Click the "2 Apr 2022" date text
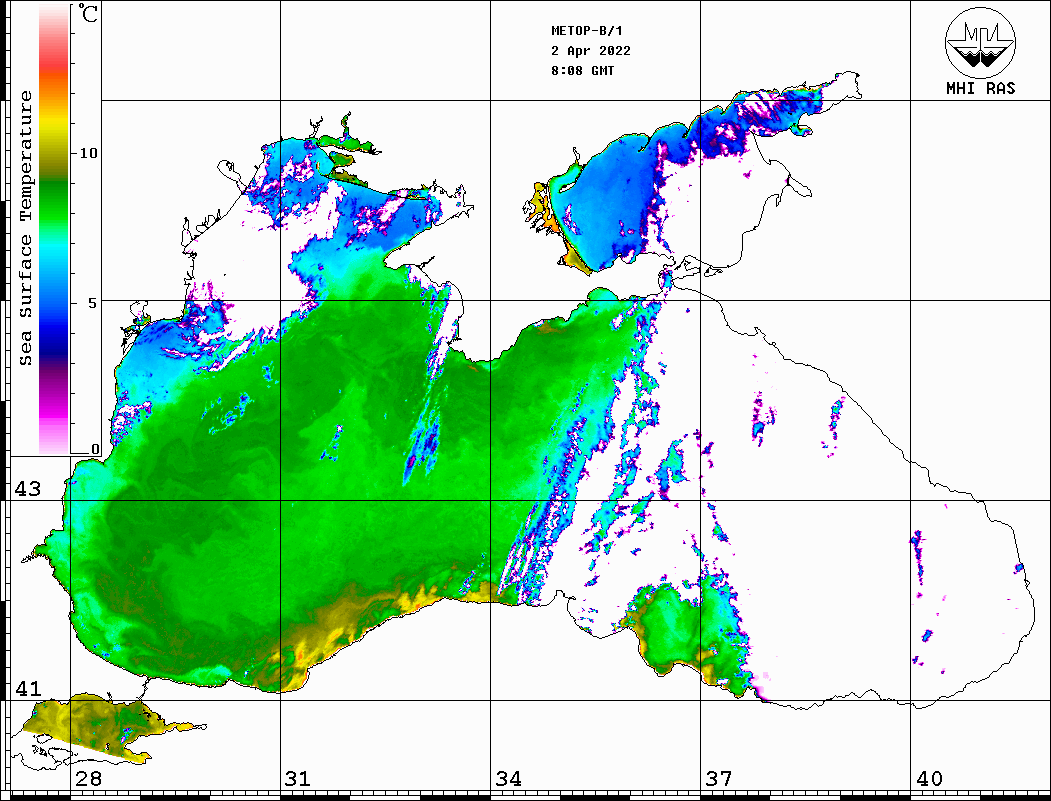Viewport: 1051px width, 801px height. tap(591, 51)
